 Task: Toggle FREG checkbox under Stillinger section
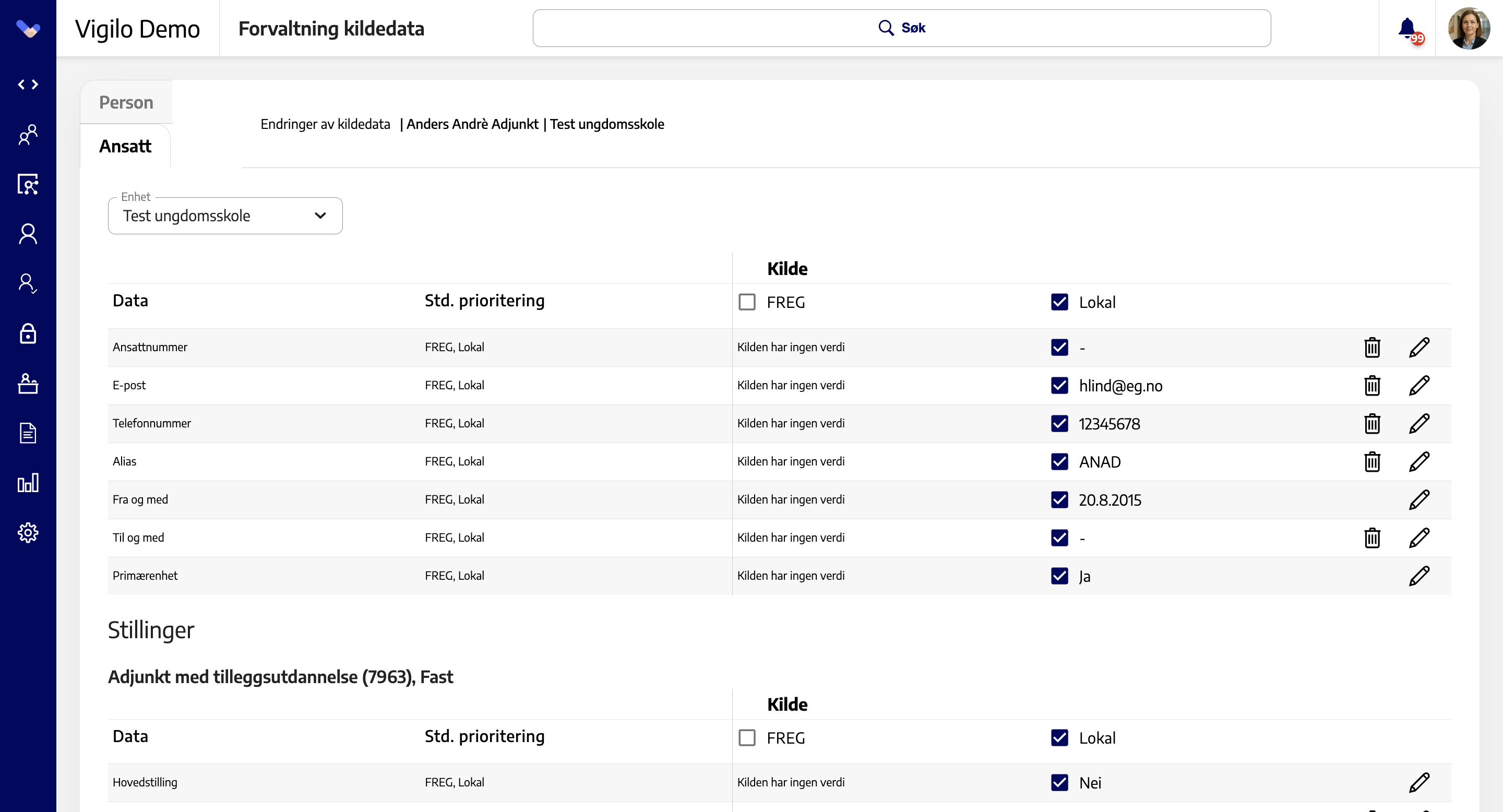747,738
